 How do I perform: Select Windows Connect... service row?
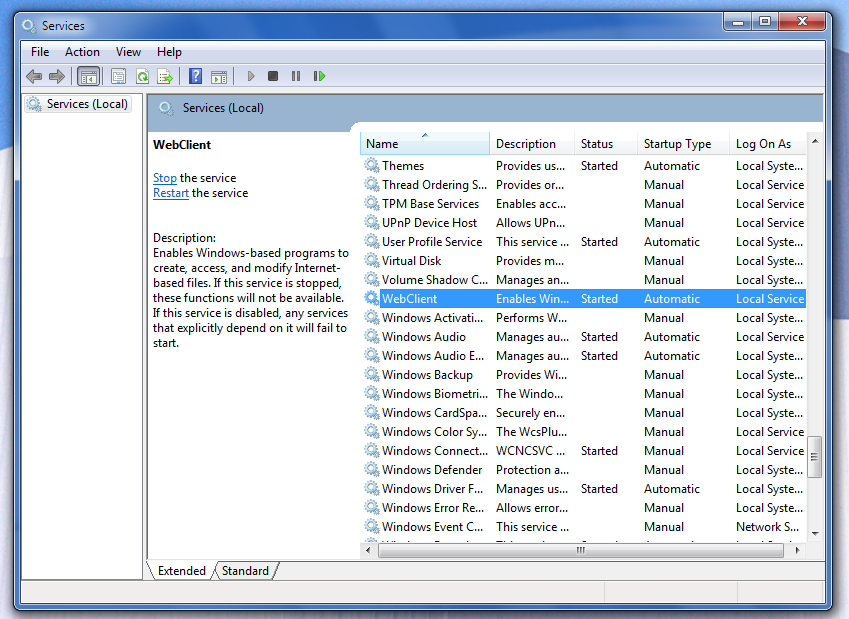(584, 450)
